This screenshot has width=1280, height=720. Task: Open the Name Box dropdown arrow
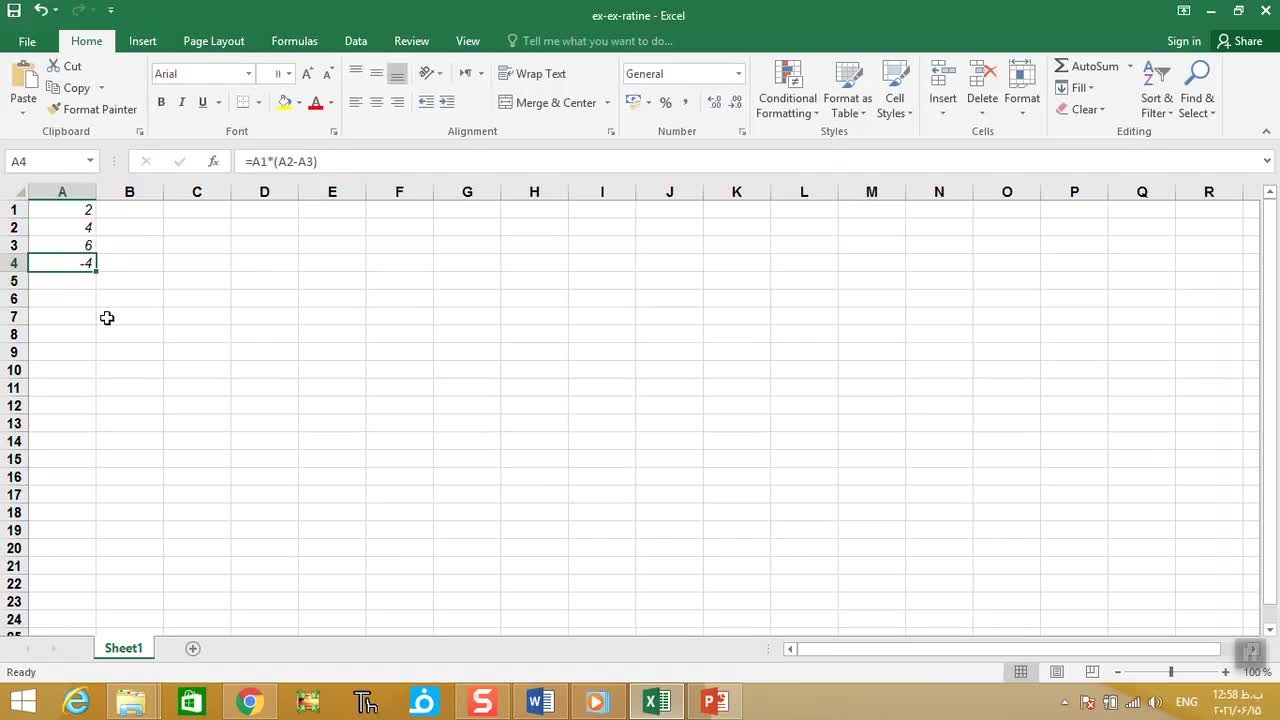(x=90, y=161)
